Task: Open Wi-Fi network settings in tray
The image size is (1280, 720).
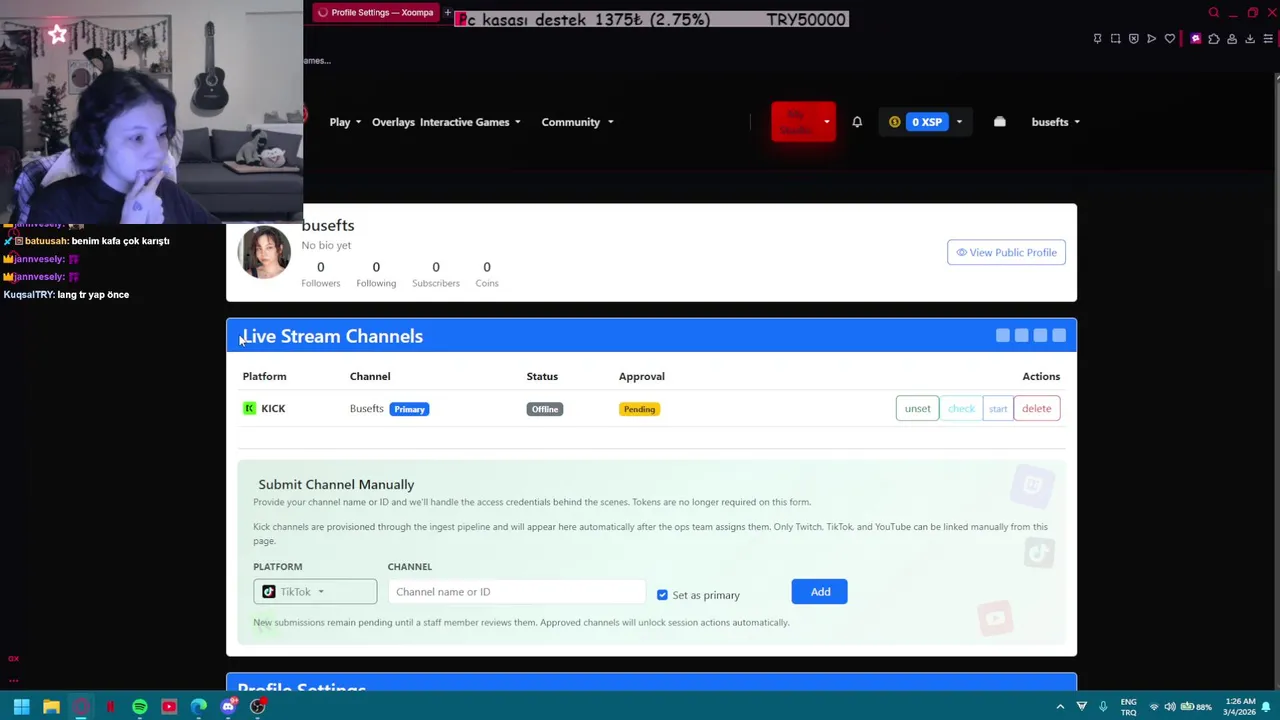Action: click(1154, 707)
